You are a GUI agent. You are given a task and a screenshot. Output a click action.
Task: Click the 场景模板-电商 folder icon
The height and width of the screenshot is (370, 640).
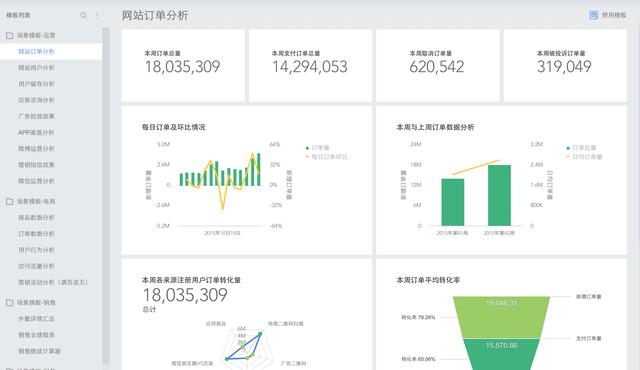(9, 201)
